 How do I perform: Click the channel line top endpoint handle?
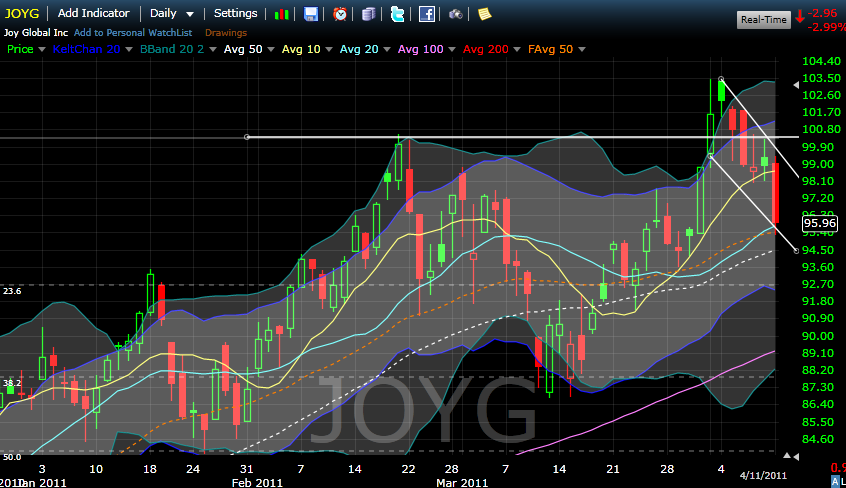[x=721, y=79]
